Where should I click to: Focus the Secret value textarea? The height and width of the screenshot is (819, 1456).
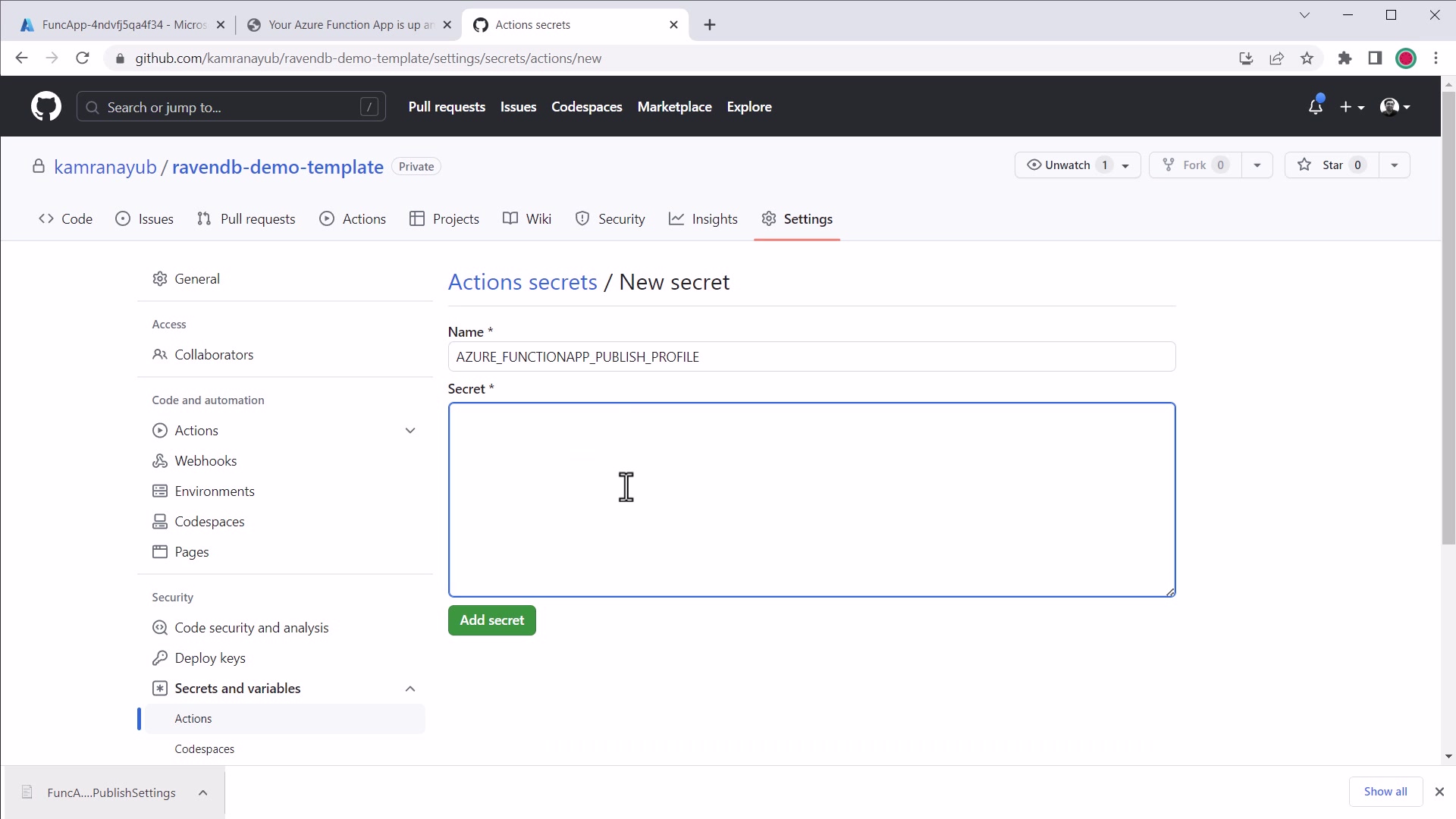[x=811, y=500]
